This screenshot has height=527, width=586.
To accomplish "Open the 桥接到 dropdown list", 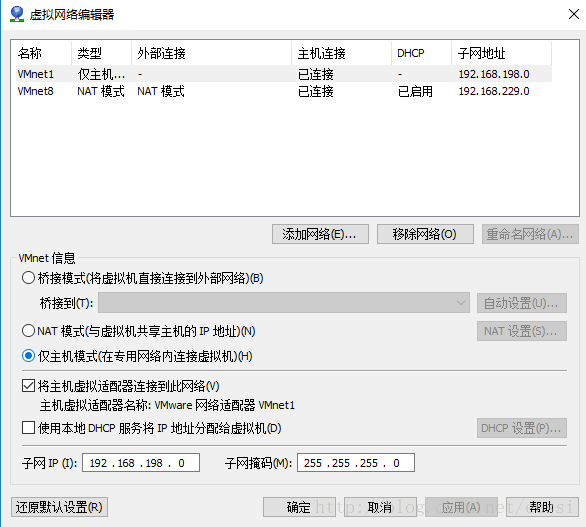I will (x=284, y=303).
